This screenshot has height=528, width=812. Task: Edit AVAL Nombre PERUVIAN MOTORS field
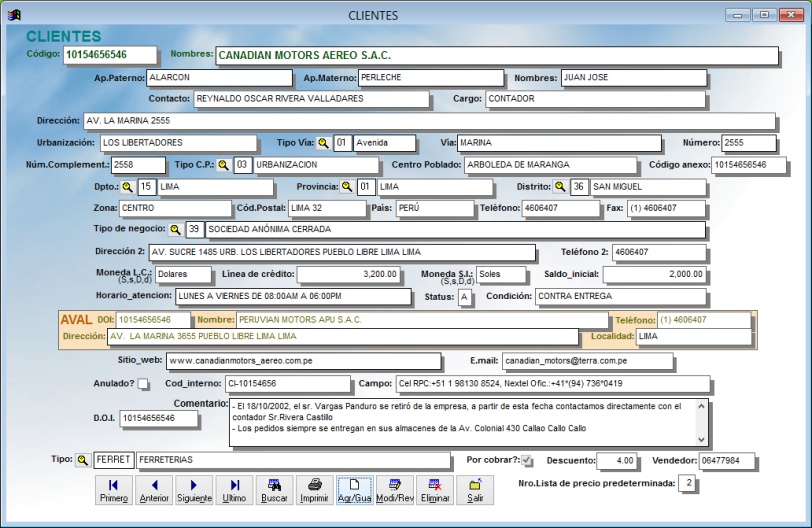pos(422,320)
